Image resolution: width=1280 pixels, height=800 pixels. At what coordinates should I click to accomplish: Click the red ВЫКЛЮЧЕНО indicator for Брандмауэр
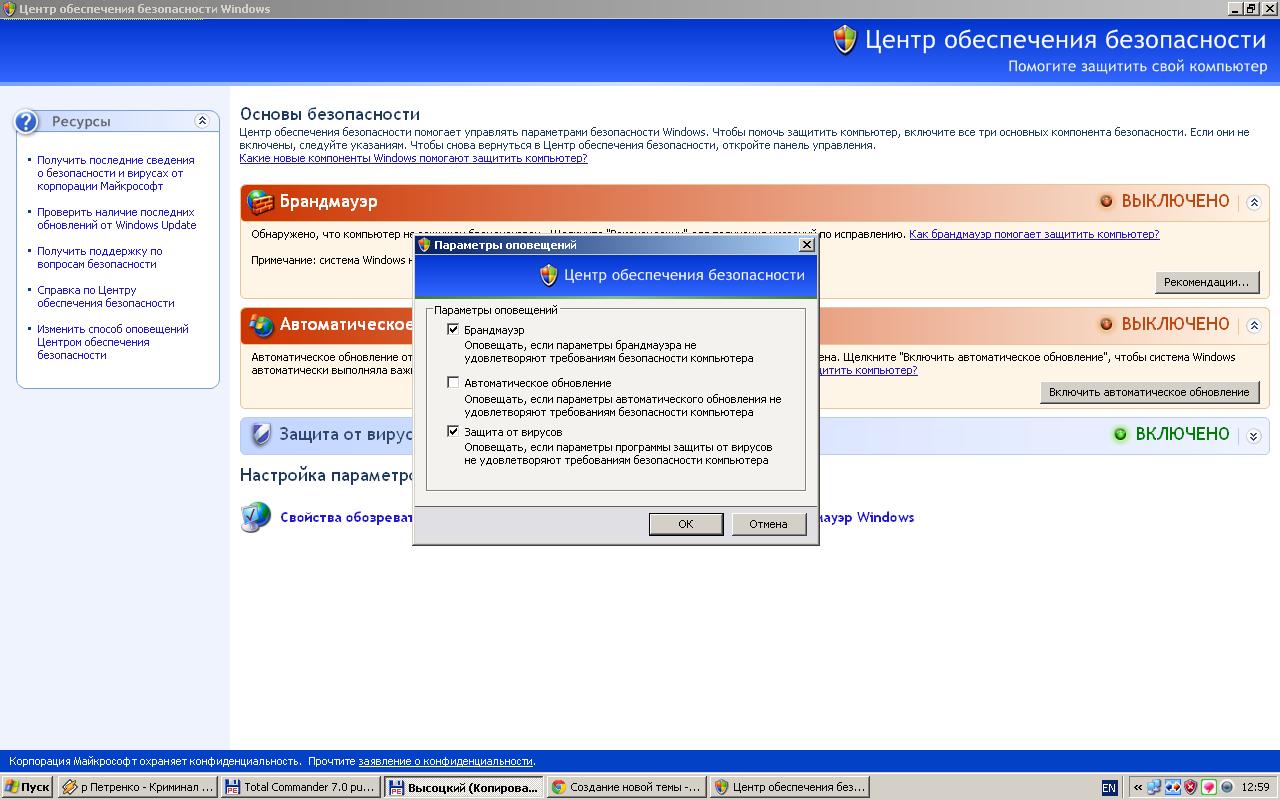click(x=1106, y=201)
